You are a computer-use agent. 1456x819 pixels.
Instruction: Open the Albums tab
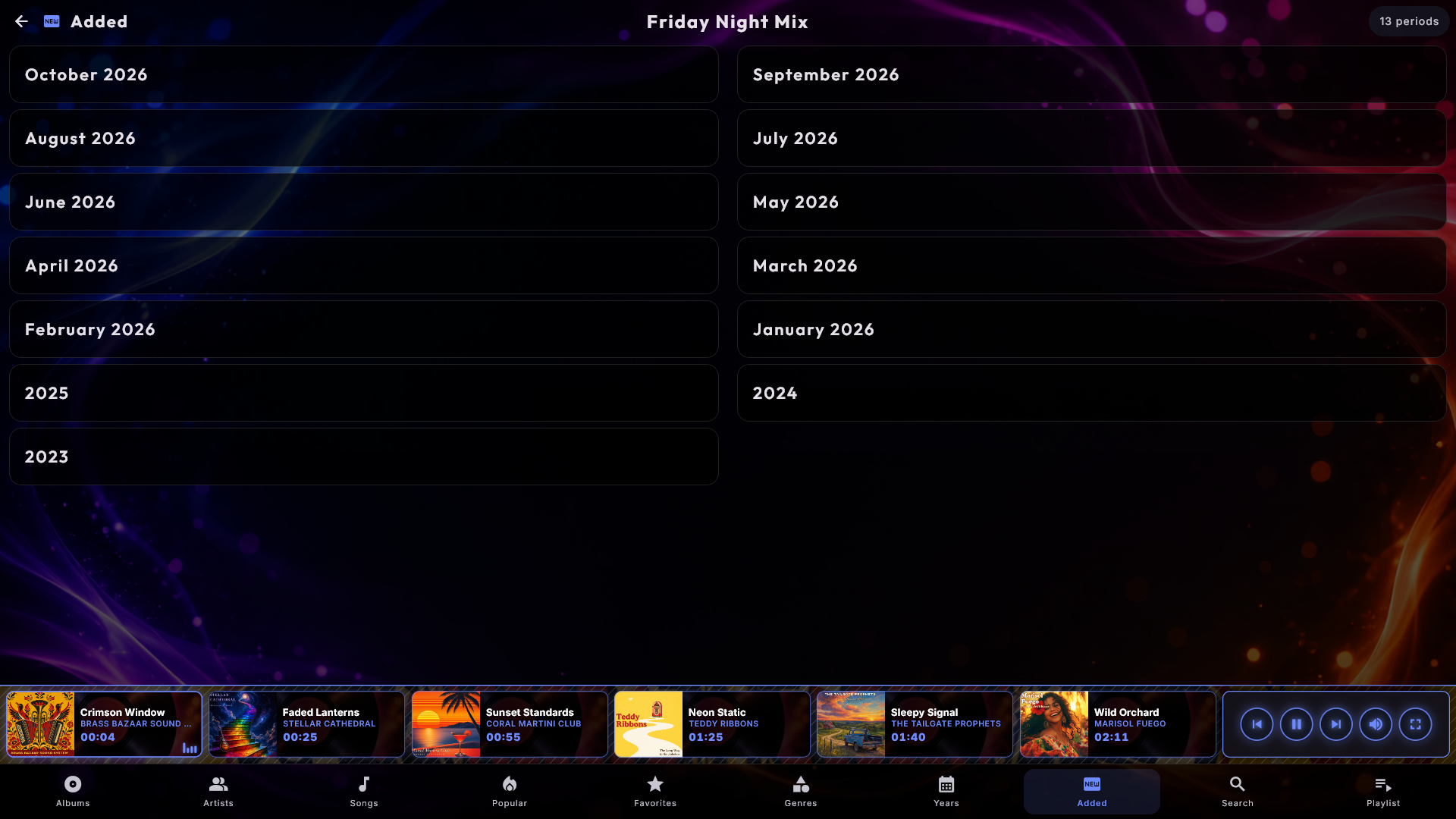click(73, 792)
